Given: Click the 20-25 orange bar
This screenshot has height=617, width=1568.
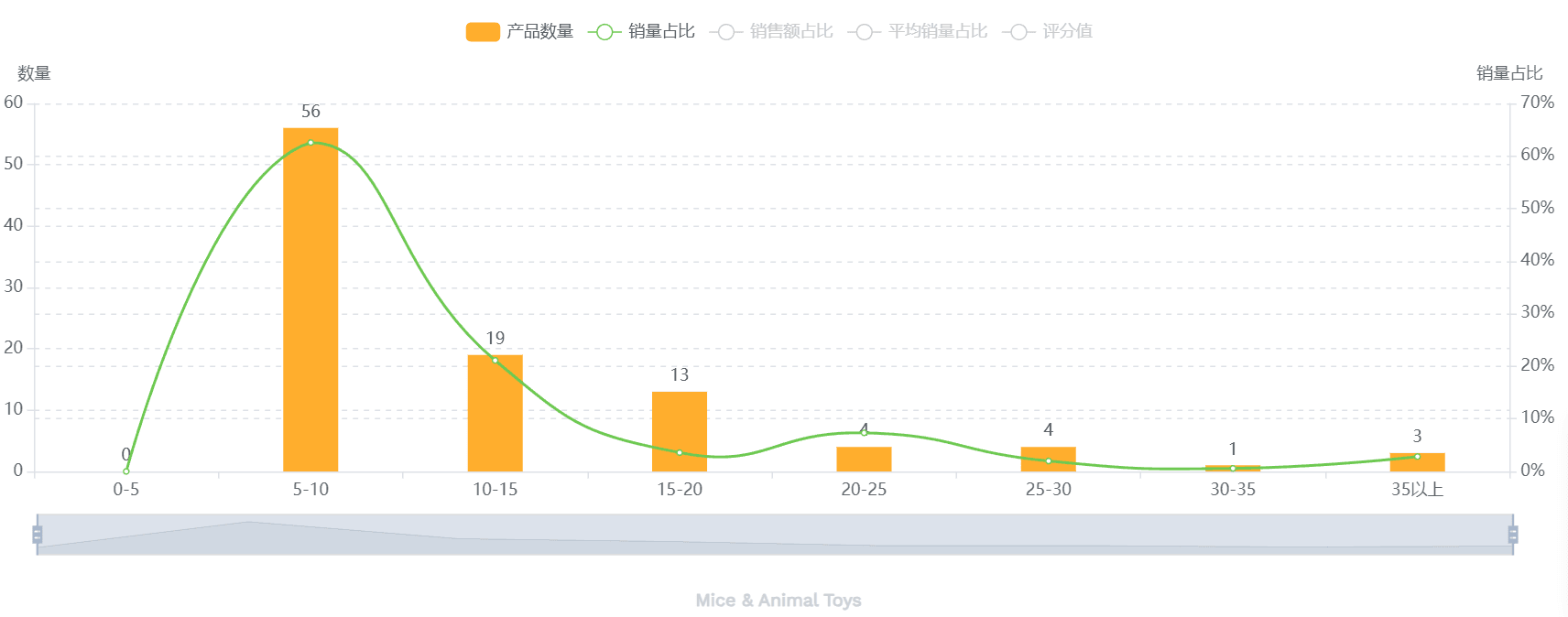Looking at the screenshot, I should [864, 460].
